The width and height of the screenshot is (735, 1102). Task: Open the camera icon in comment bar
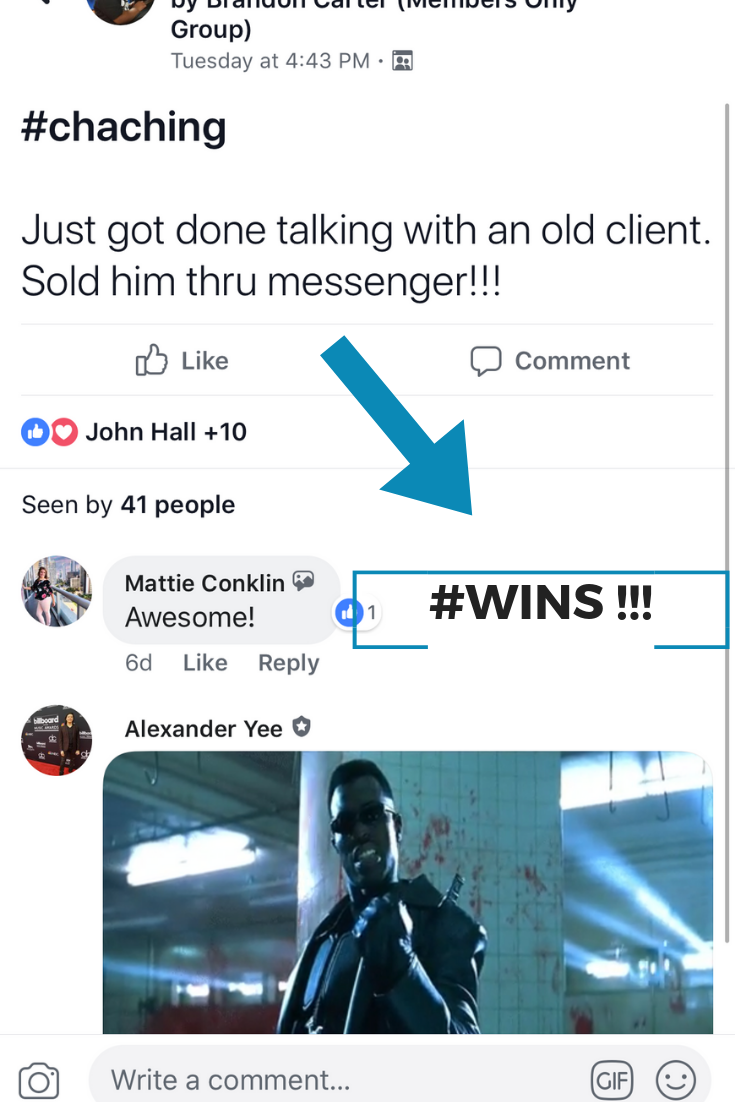tap(39, 1080)
